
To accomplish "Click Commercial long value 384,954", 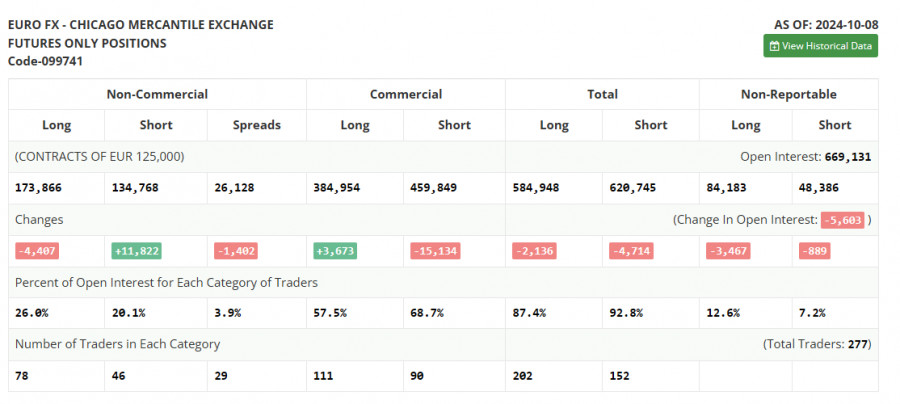I will point(337,188).
